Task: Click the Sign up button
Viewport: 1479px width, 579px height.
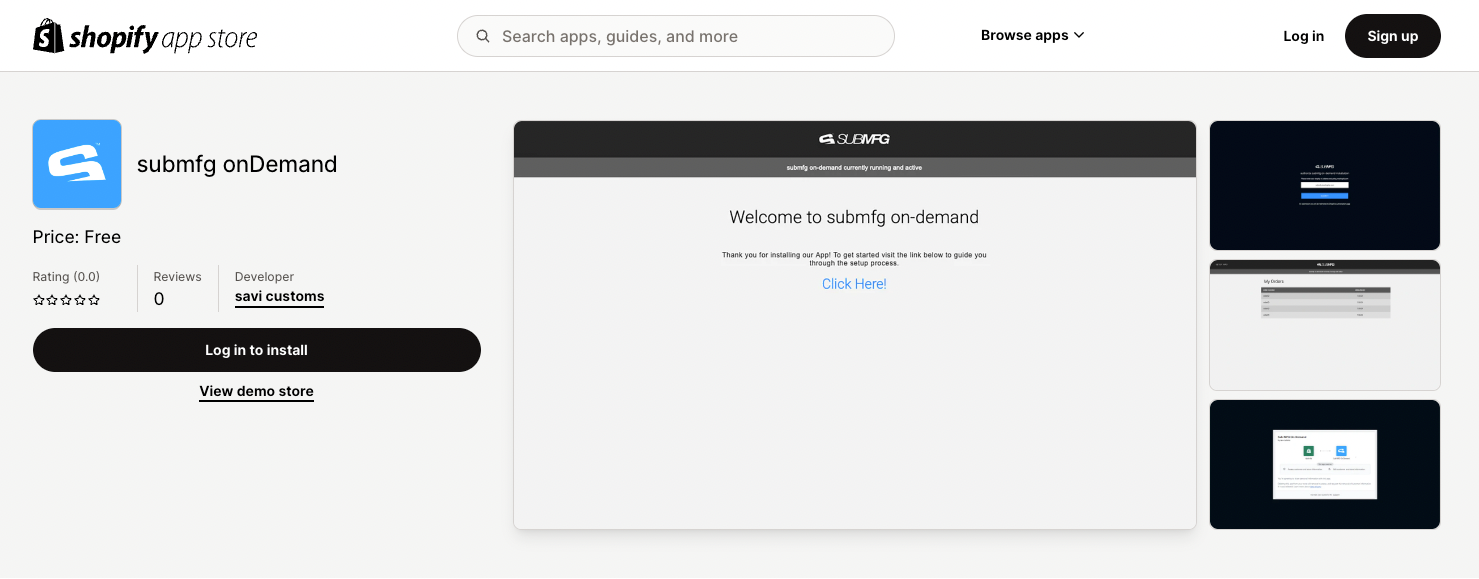Action: click(x=1392, y=36)
